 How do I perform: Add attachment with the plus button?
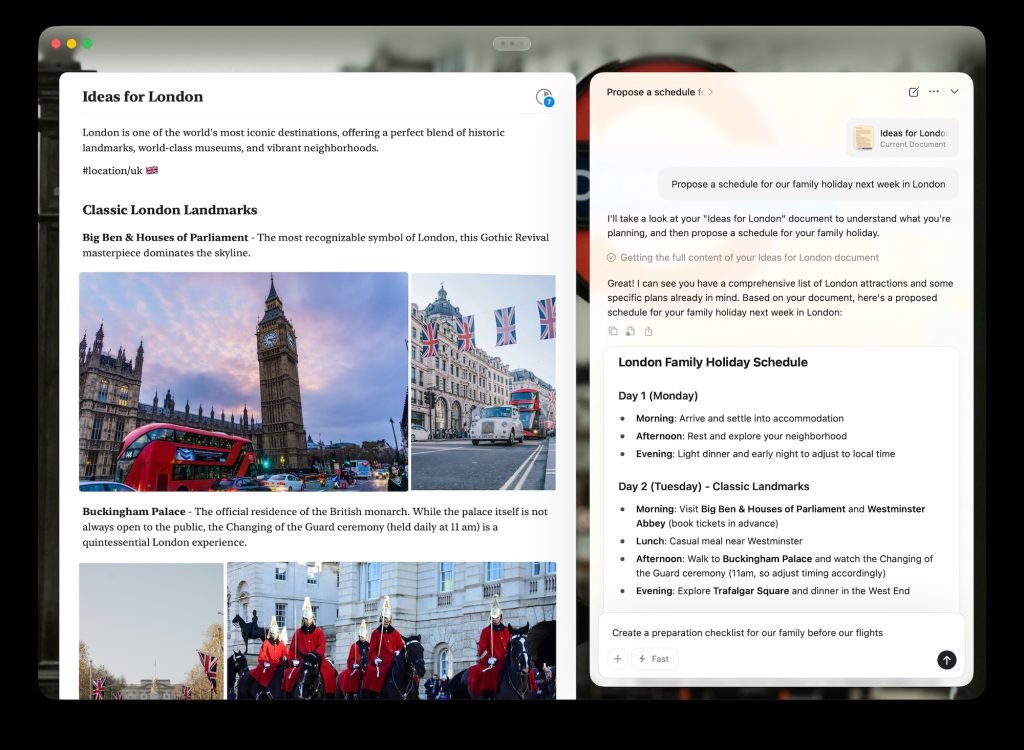tap(617, 659)
